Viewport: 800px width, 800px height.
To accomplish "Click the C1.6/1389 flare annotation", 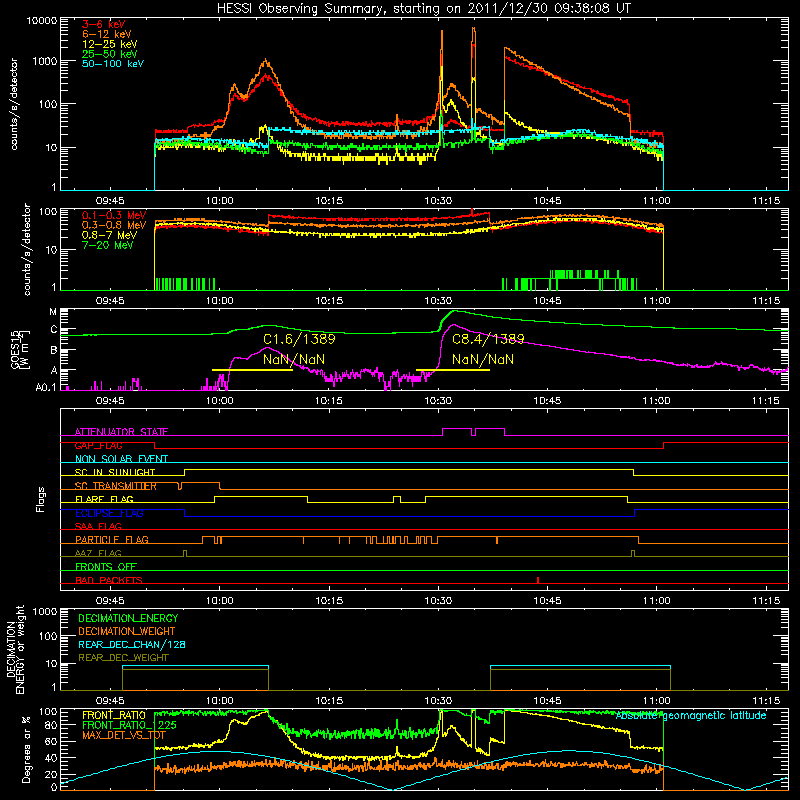I will (299, 339).
